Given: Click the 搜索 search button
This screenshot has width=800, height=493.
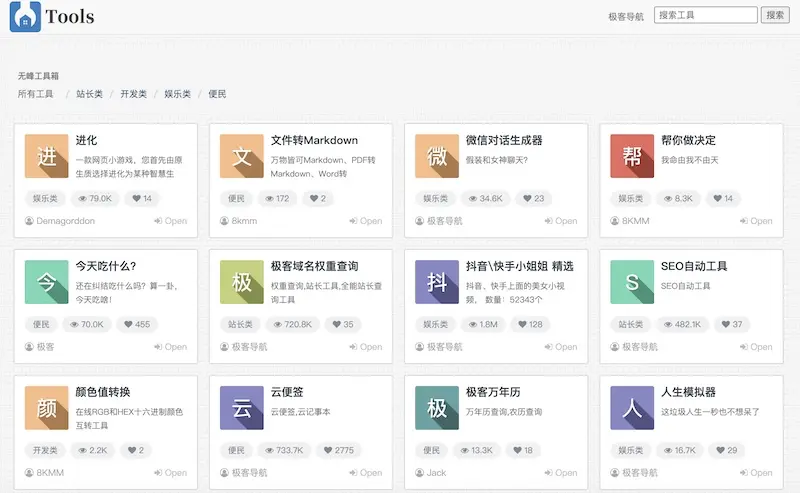Looking at the screenshot, I should (775, 15).
